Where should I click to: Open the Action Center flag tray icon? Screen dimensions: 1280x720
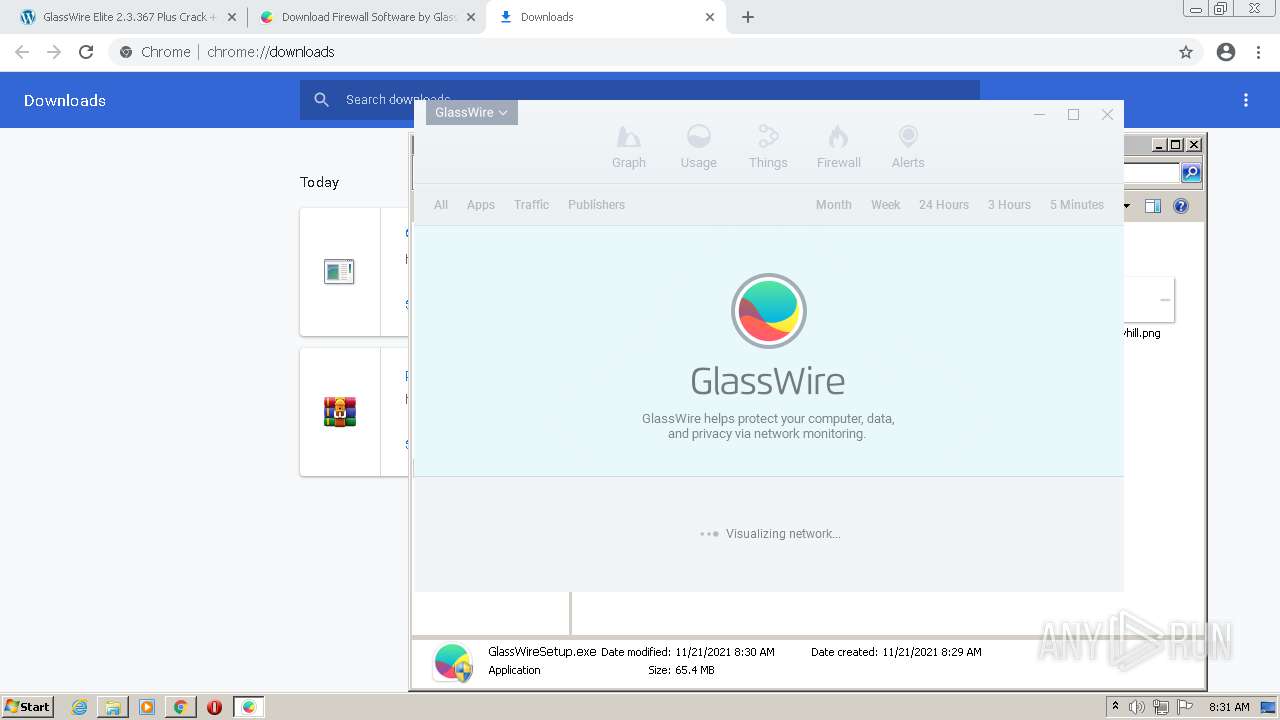coord(1185,707)
